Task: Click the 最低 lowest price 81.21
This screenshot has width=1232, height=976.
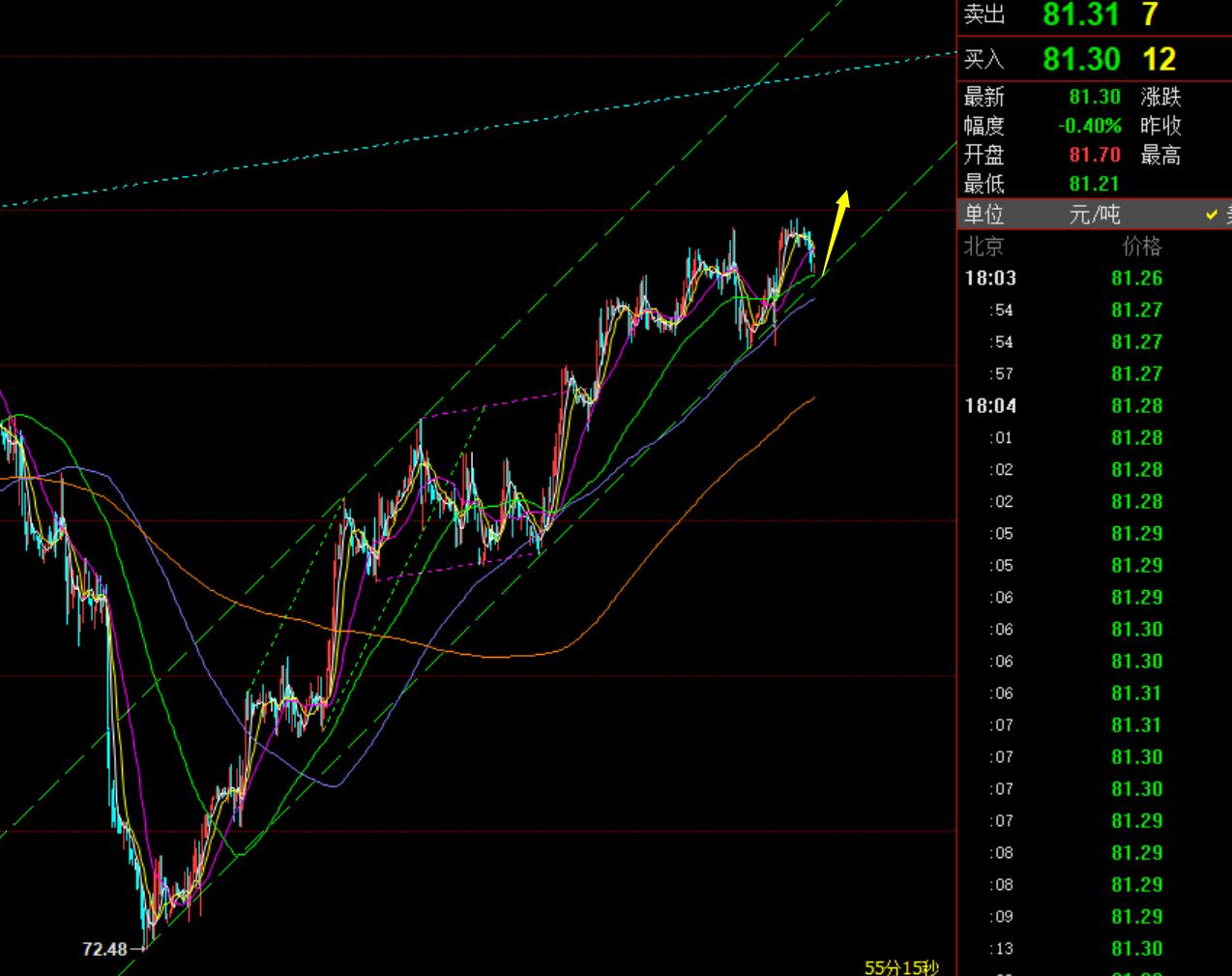Action: 1095,184
